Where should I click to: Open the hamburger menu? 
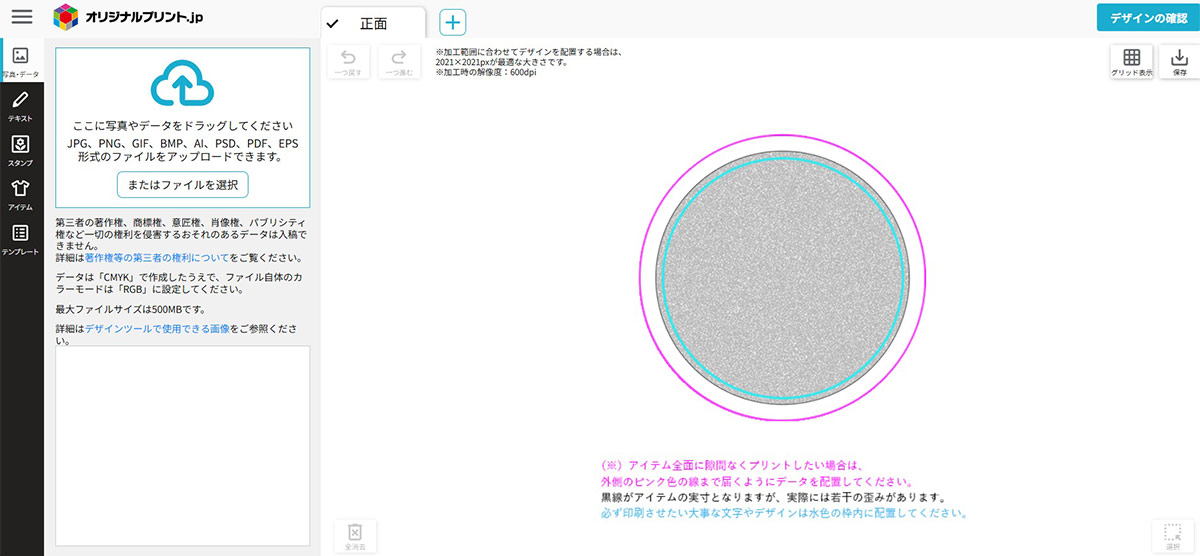pos(22,17)
